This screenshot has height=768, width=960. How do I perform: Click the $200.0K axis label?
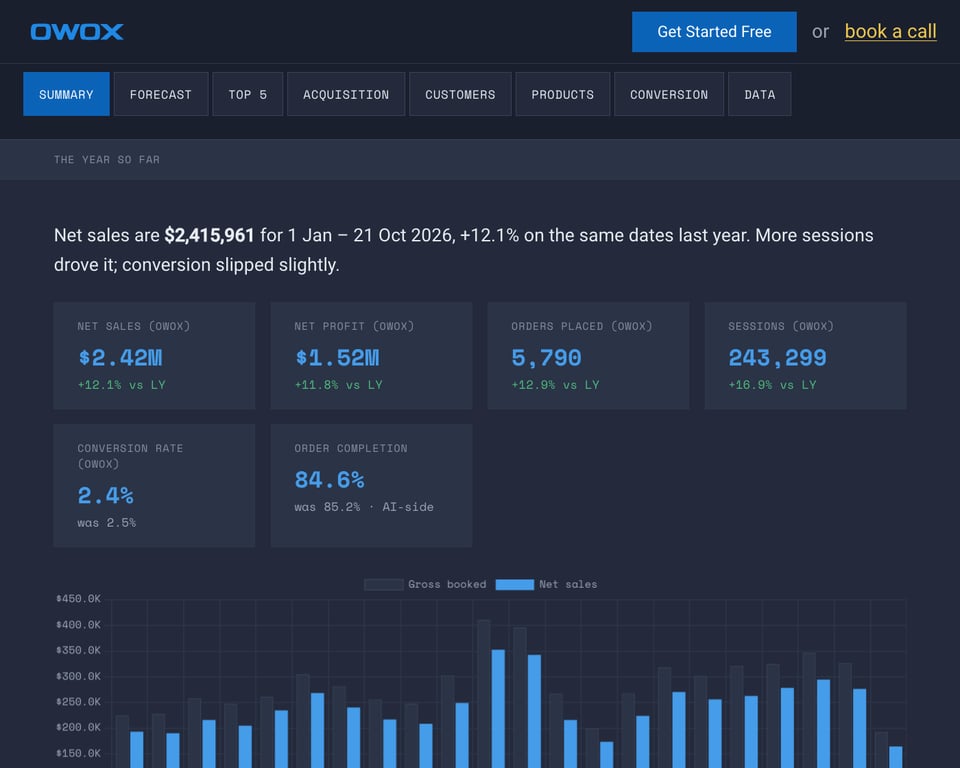pos(78,727)
